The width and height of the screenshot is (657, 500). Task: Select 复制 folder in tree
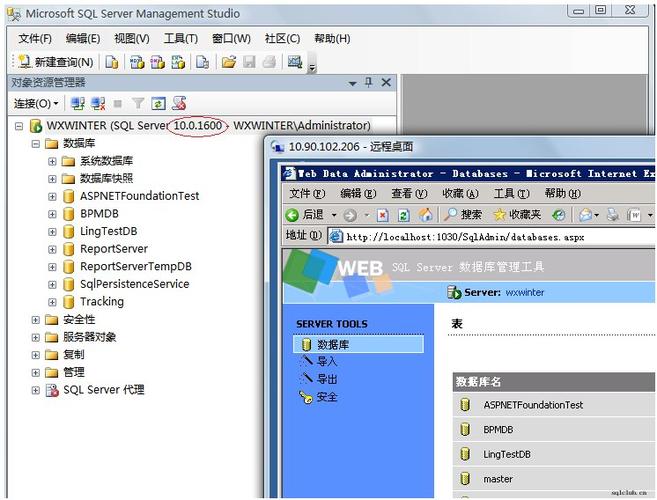pyautogui.click(x=74, y=355)
